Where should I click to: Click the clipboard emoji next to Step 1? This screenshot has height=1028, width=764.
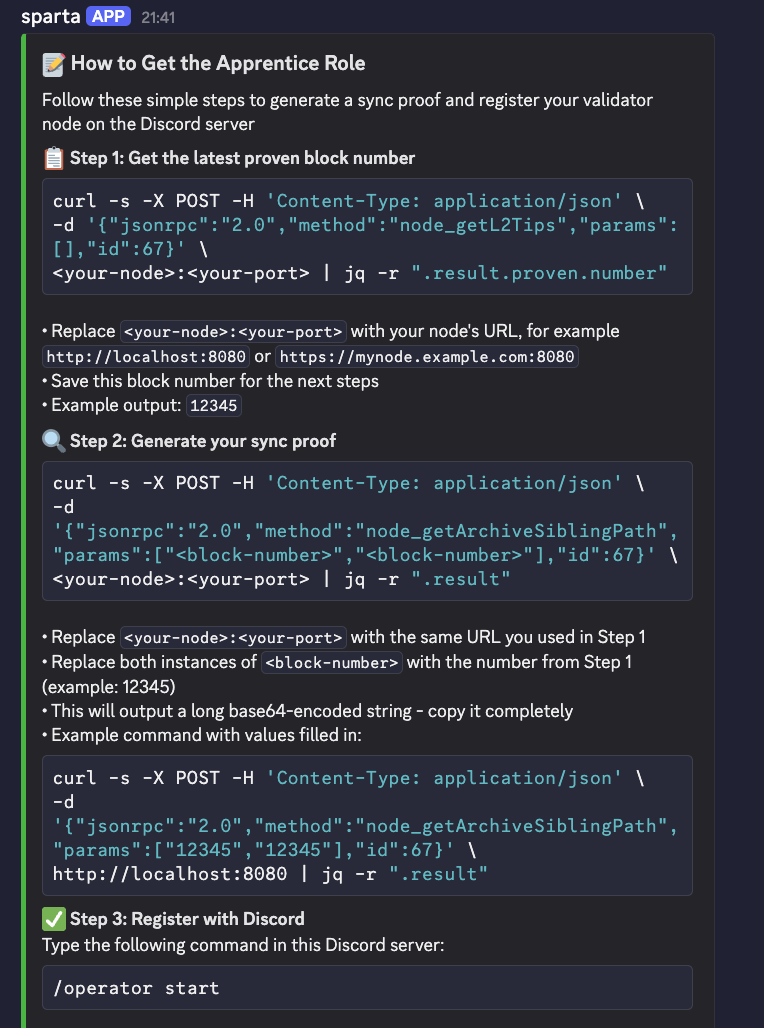54,158
